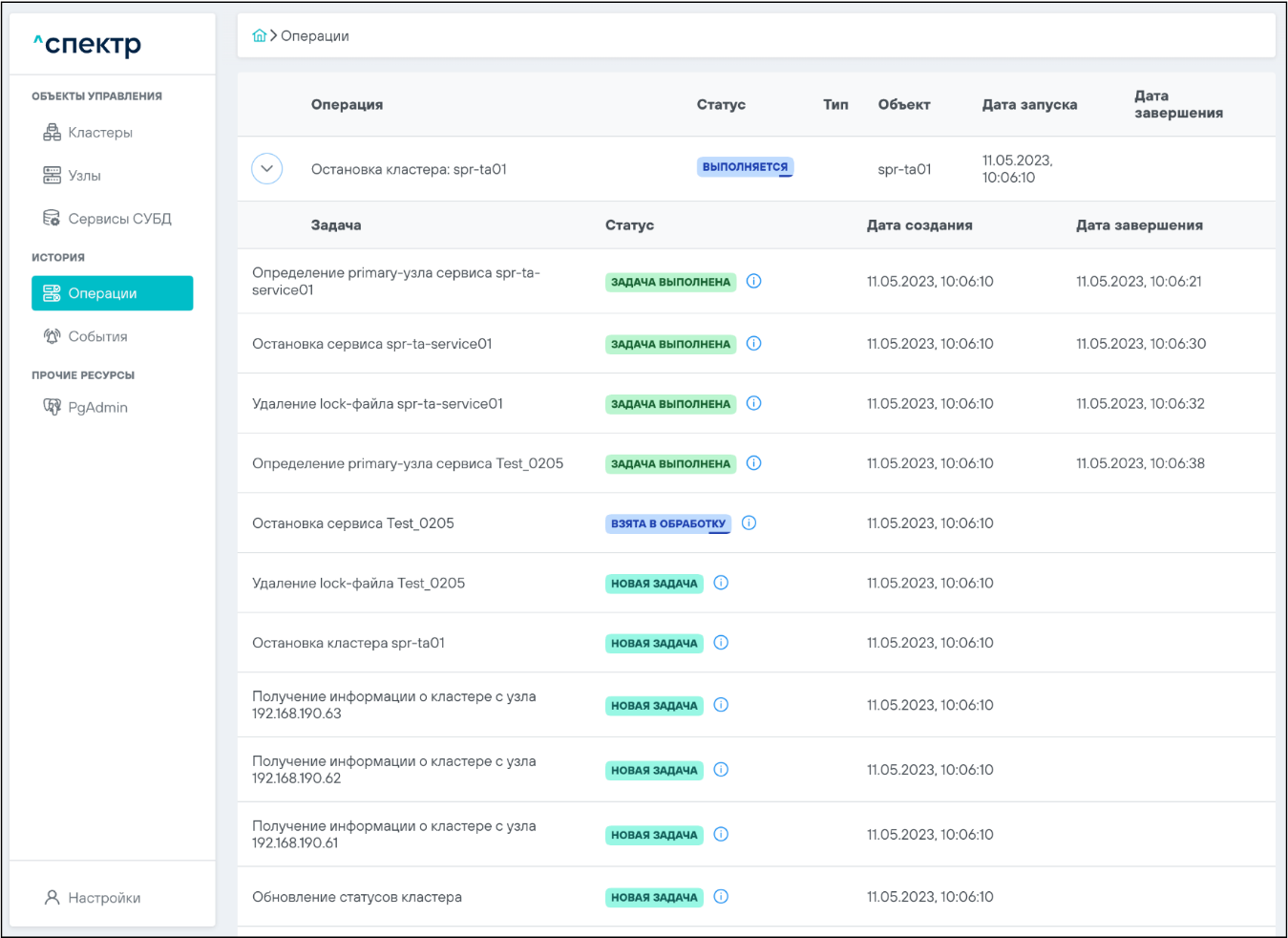Click info icon next to Взята в обработку
Image resolution: width=1288 pixels, height=938 pixels.
(x=749, y=522)
